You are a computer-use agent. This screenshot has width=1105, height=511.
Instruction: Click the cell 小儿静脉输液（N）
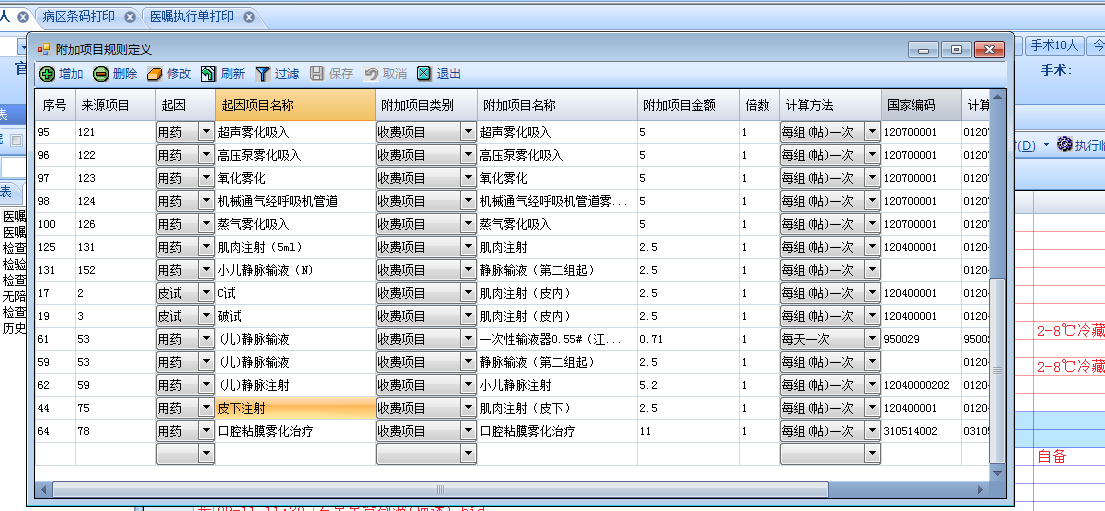tap(295, 270)
